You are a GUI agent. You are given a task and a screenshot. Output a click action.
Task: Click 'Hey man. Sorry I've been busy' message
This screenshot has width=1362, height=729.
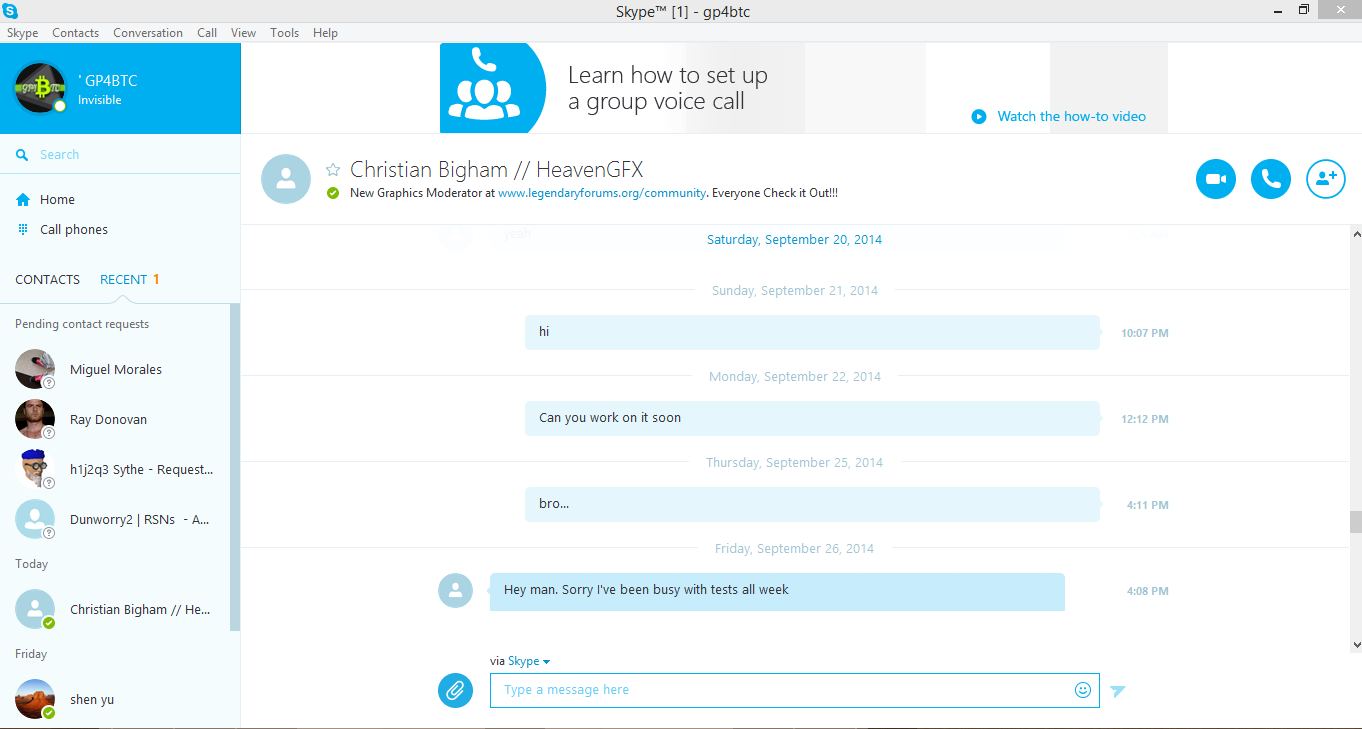click(x=777, y=591)
